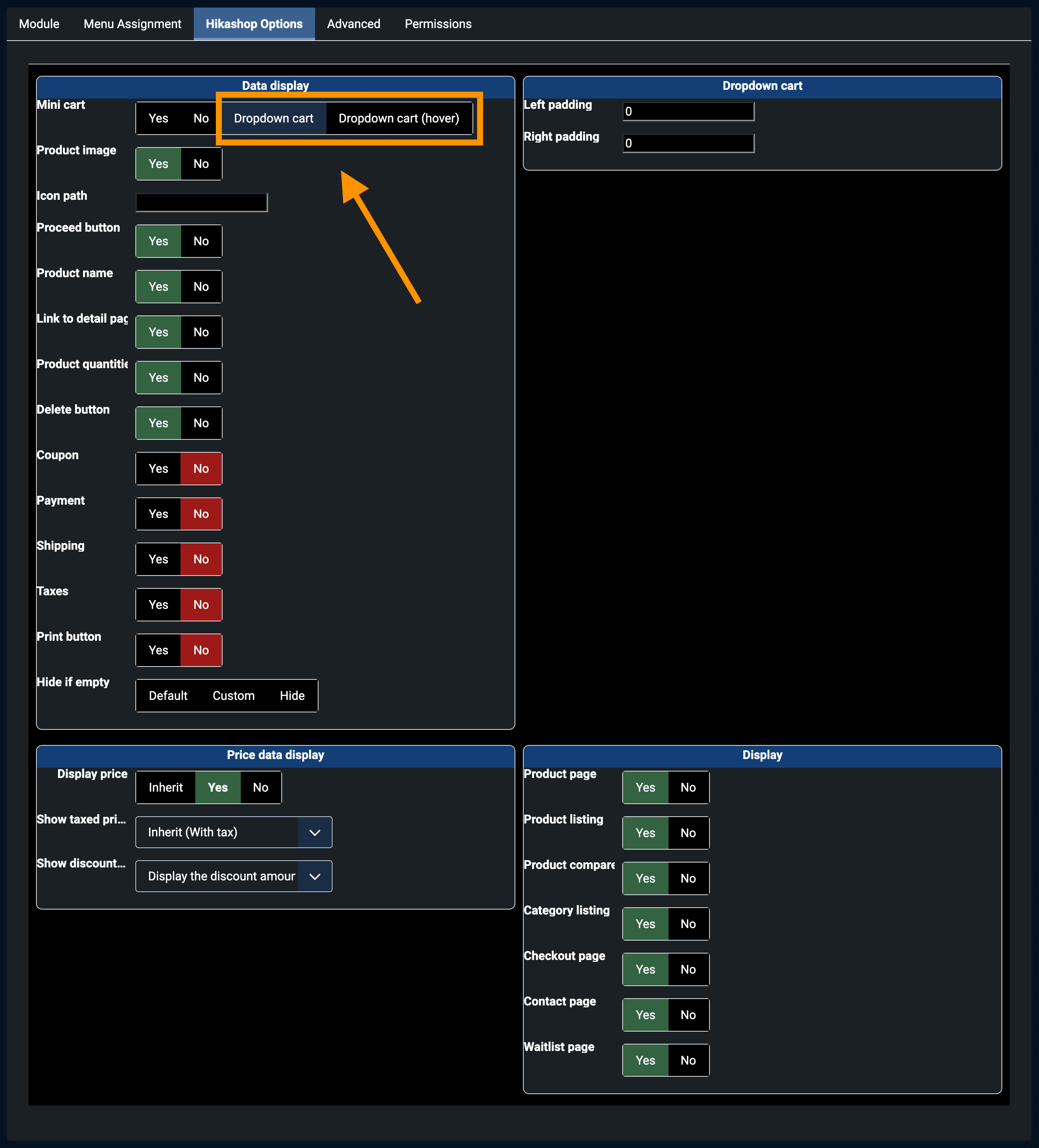The image size is (1039, 1148).
Task: Open the Module tab
Action: point(39,24)
